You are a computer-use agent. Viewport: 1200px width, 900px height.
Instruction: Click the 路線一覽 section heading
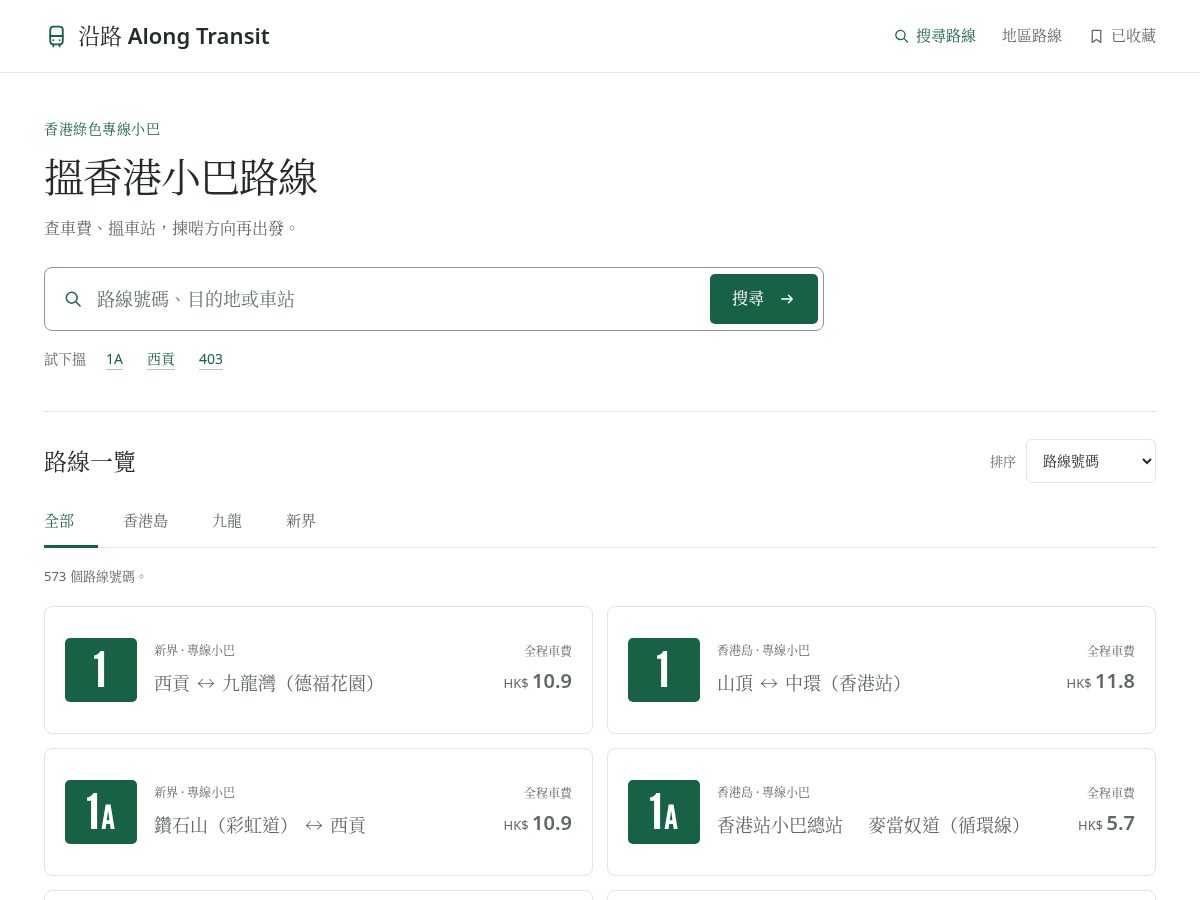pos(90,462)
